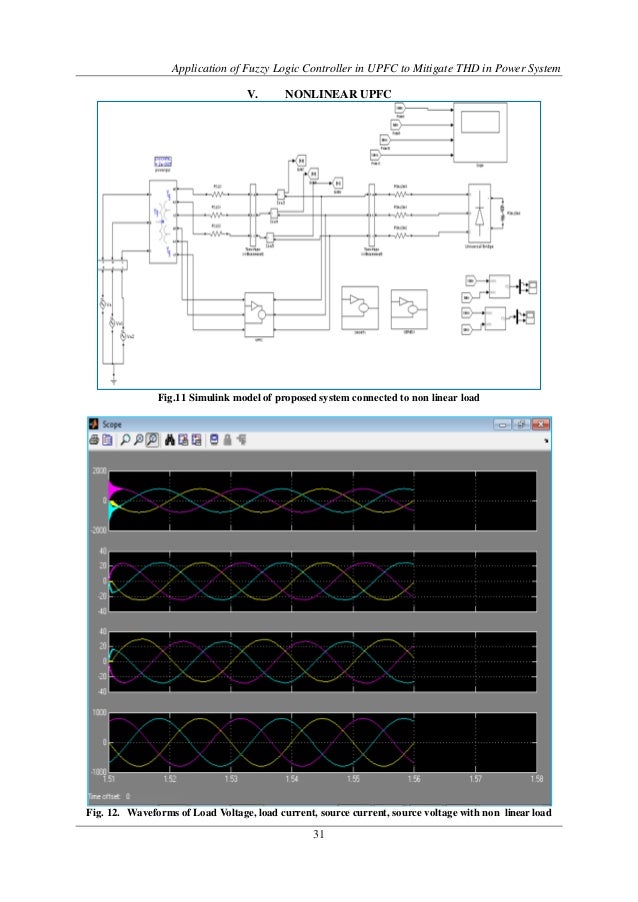Viewport: 638px width, 902px height.
Task: Click Save current axes settings icon
Action: 183,440
